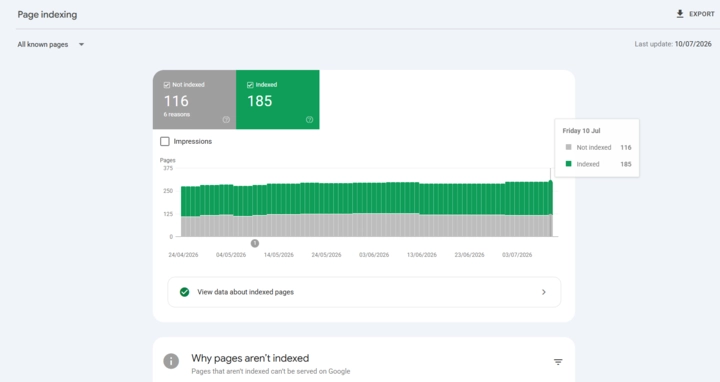Select the green Indexed 185 card
720x382 pixels.
[278, 100]
